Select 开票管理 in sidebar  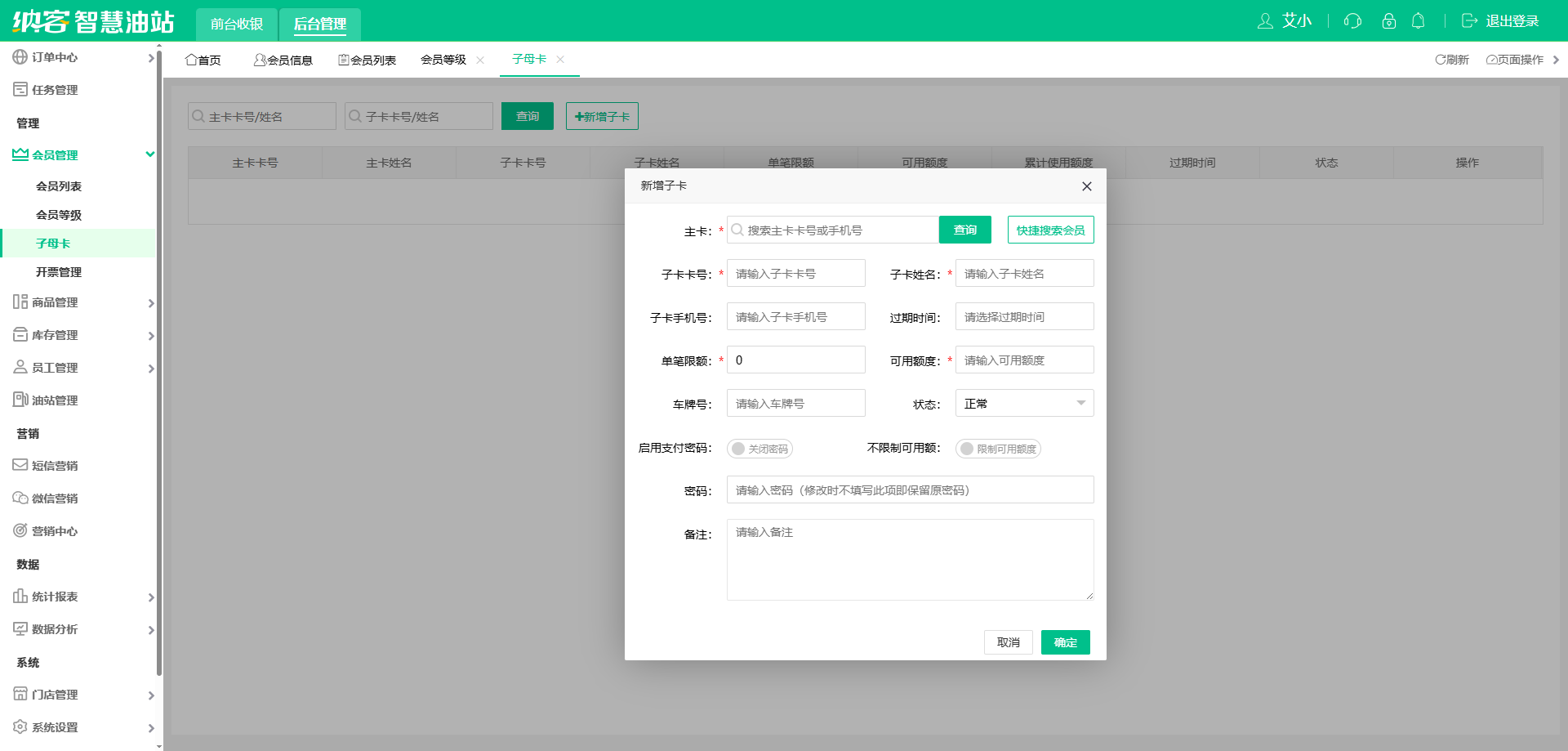59,272
